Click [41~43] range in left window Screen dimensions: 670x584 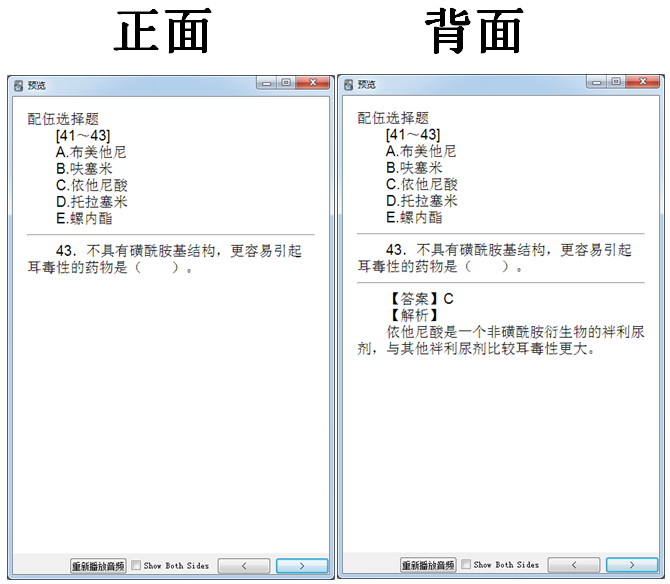tap(83, 136)
